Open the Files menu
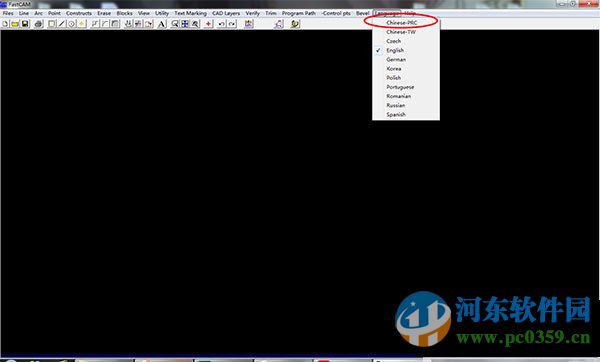Screen dimensions: 600x362 click(x=8, y=13)
